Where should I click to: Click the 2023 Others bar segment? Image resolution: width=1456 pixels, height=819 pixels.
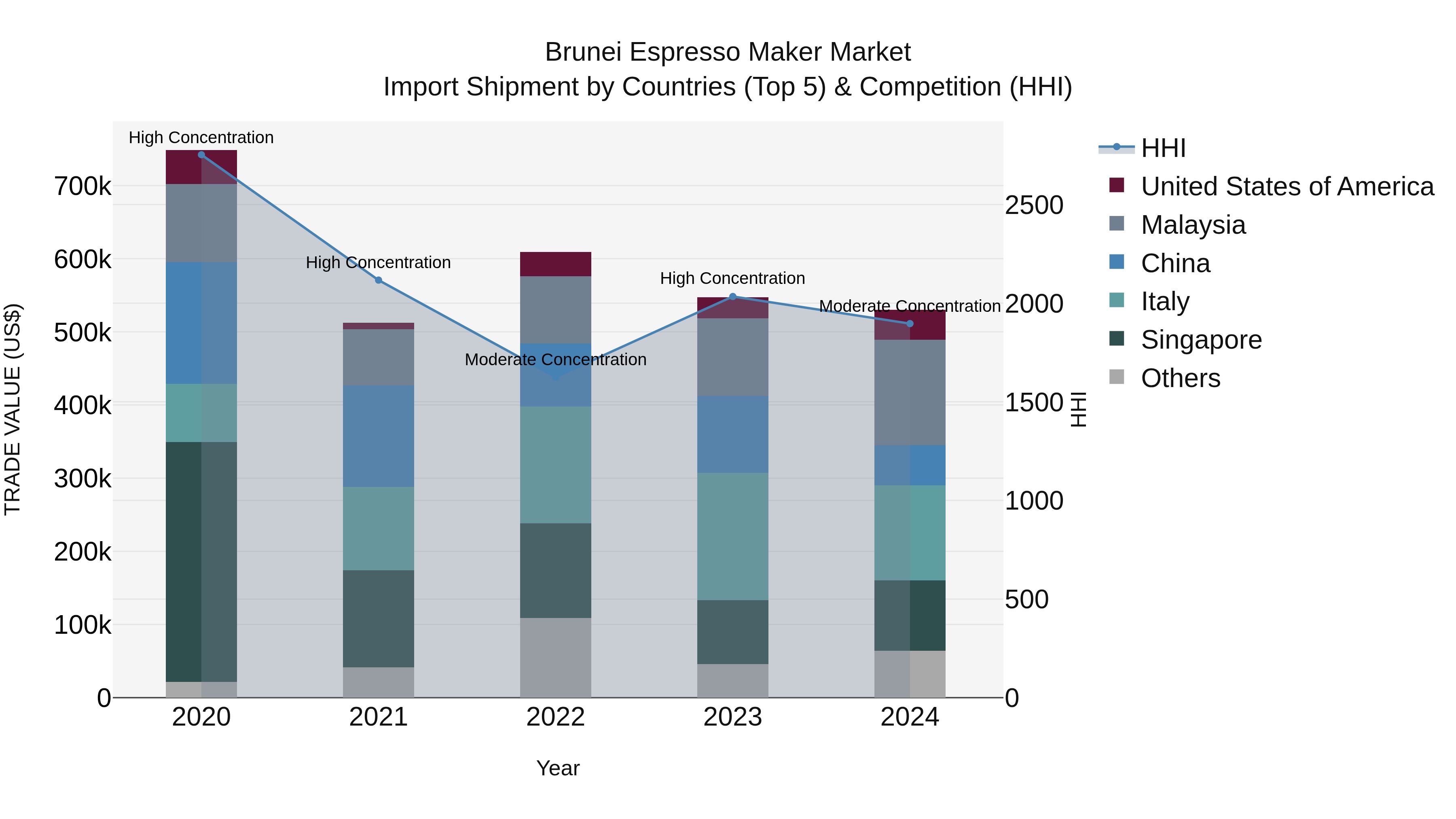point(732,681)
